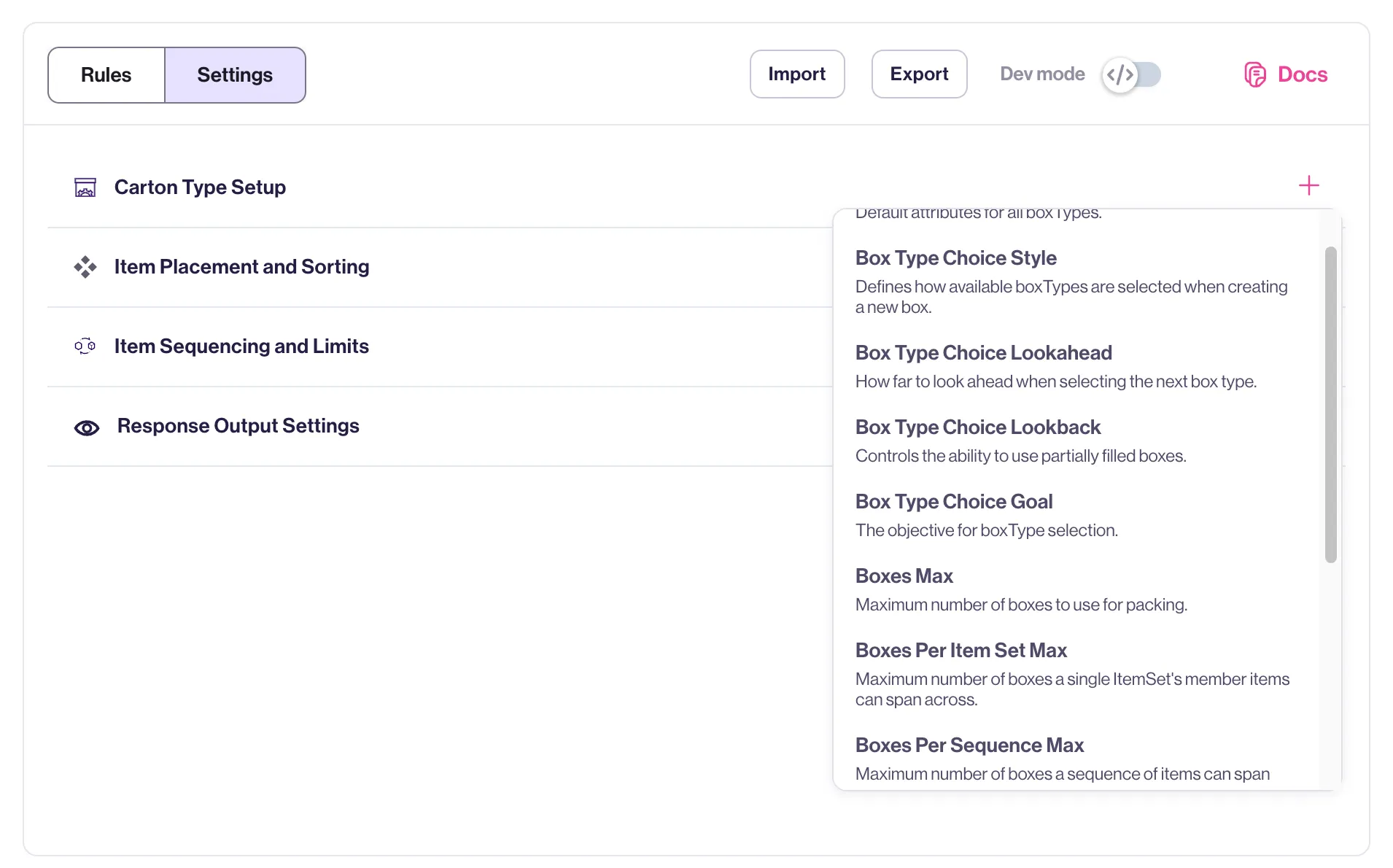1393x868 pixels.
Task: Expand the Item Sequencing and Limits section
Action: (x=439, y=346)
